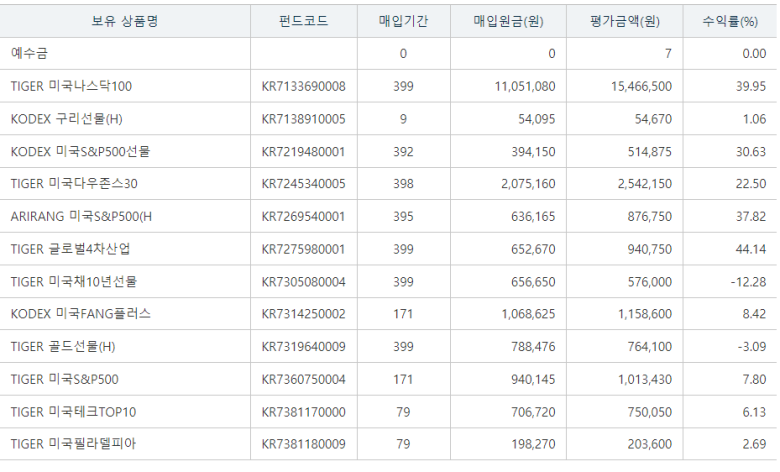Click the return rate 6.13
Viewport: 780px width, 472px height.
point(755,412)
